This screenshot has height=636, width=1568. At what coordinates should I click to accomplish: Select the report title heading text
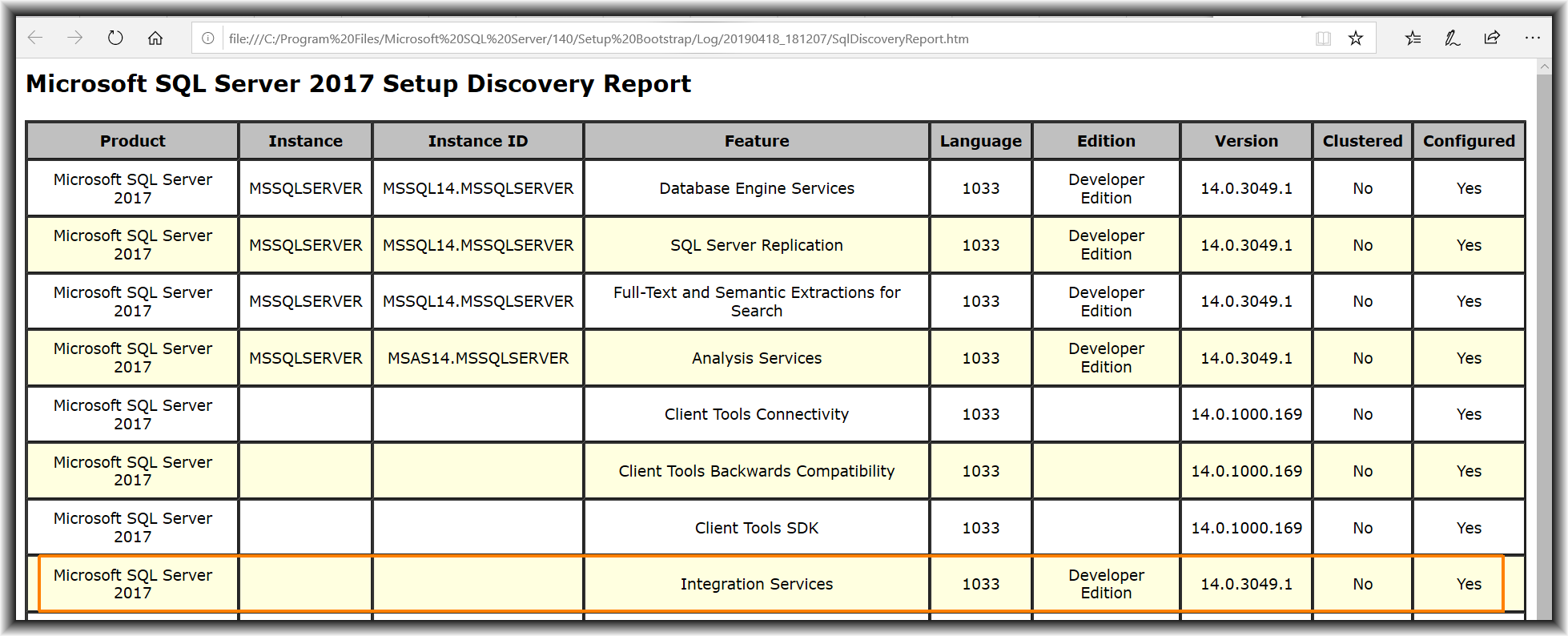358,83
